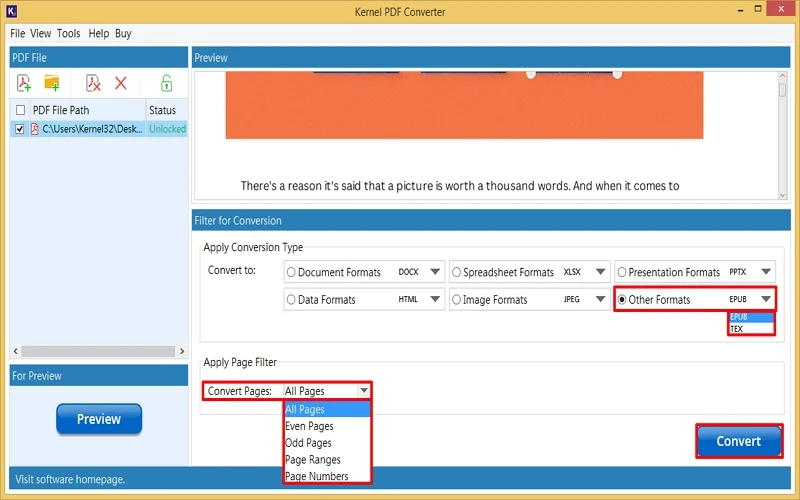Click the preview pane scroll down arrow

coord(783,195)
